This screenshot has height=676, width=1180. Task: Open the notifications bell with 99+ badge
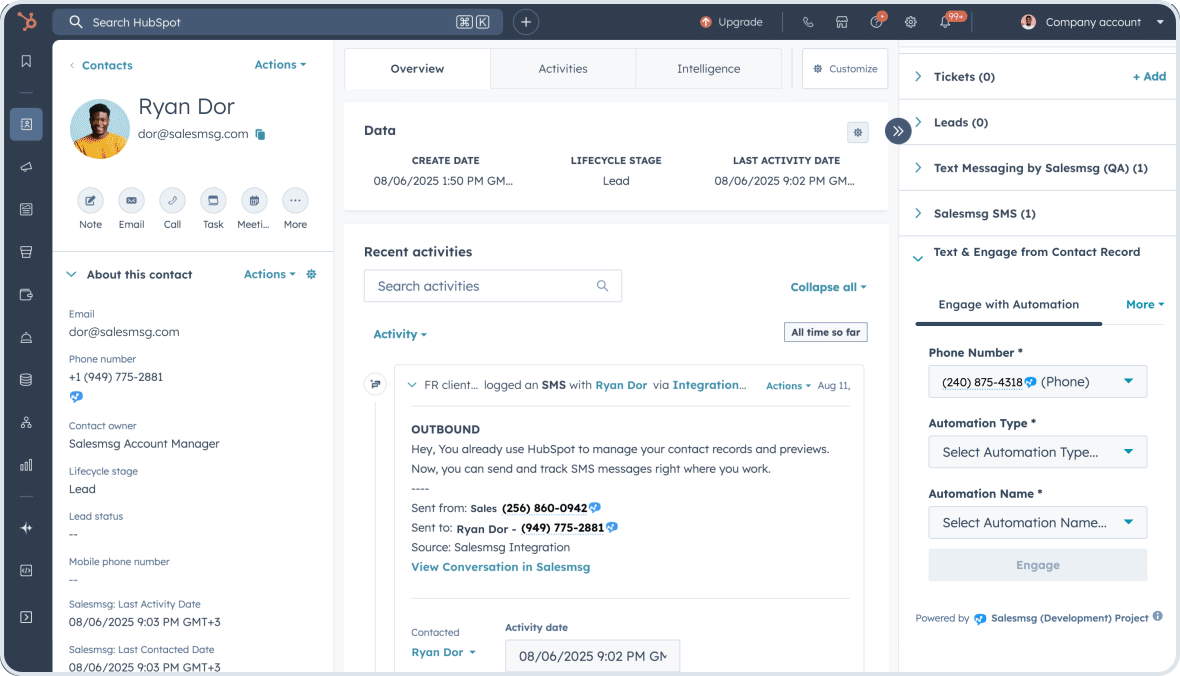click(943, 21)
